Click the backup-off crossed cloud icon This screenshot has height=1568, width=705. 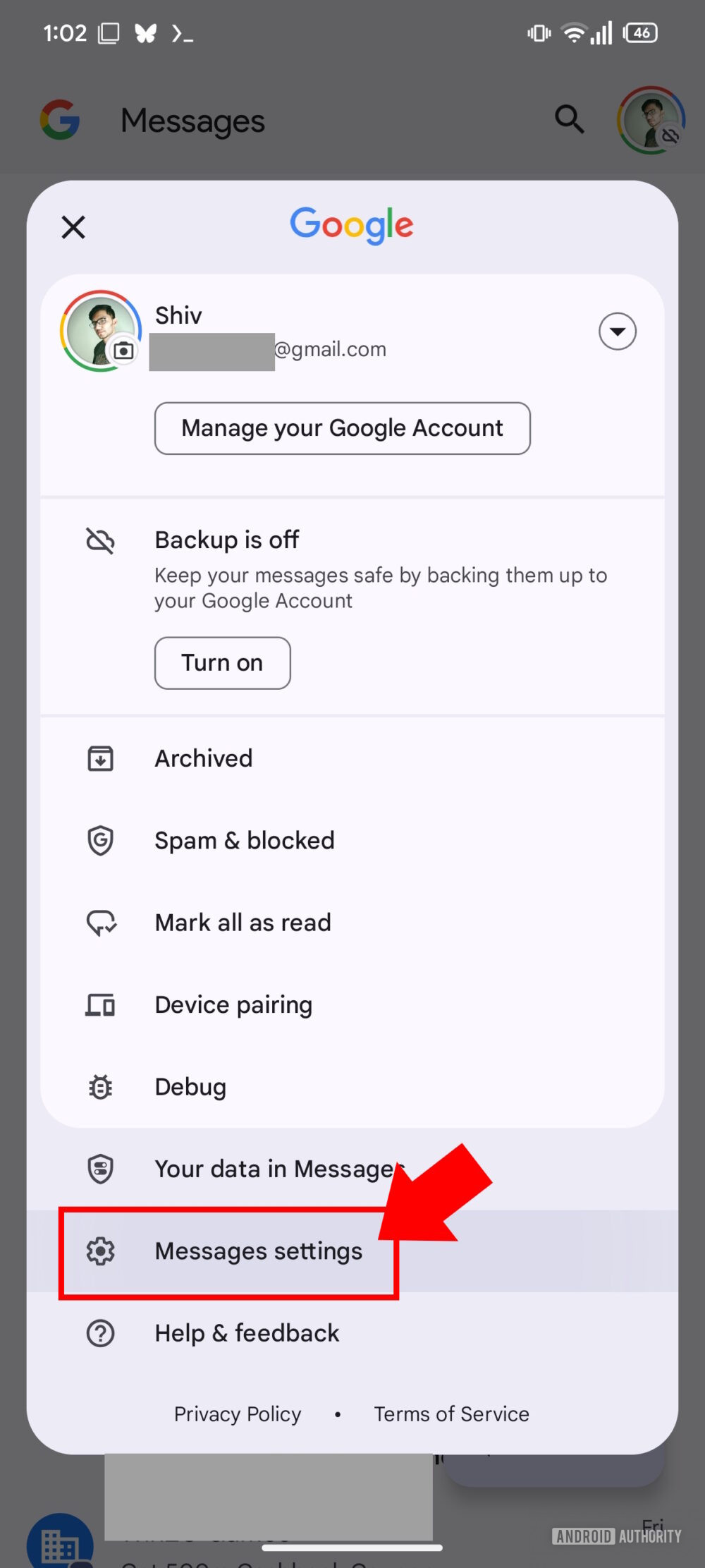click(100, 540)
